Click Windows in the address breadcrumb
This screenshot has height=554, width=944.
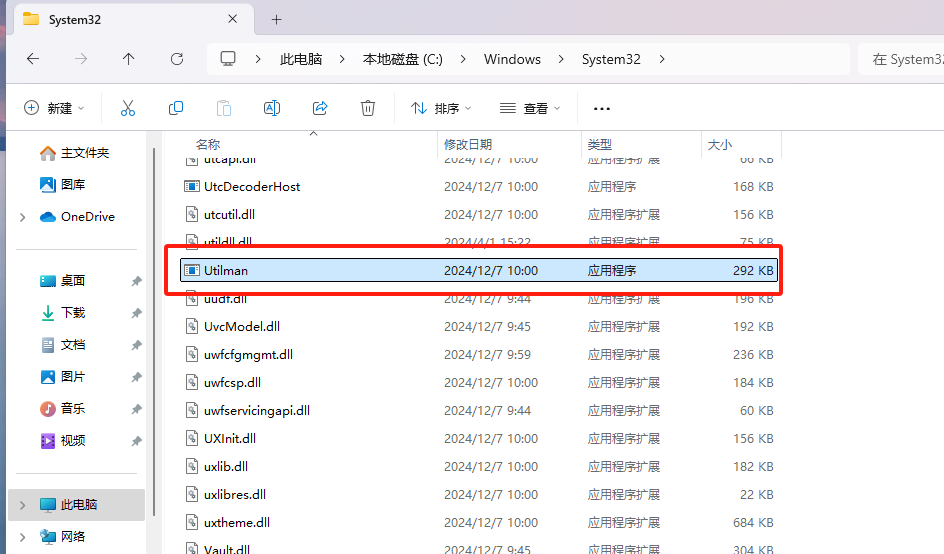(512, 59)
